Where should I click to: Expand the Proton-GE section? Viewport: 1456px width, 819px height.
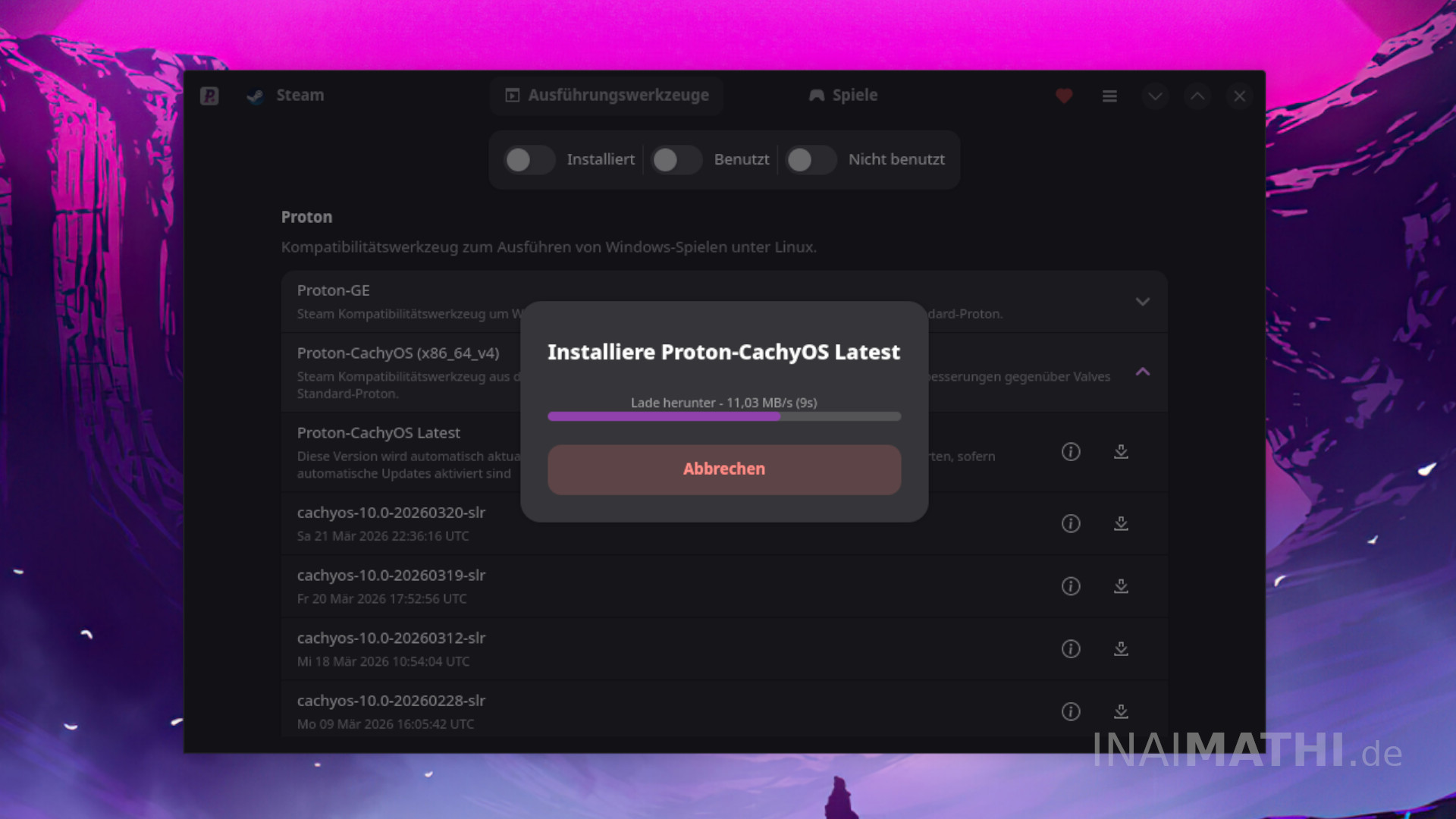1142,302
